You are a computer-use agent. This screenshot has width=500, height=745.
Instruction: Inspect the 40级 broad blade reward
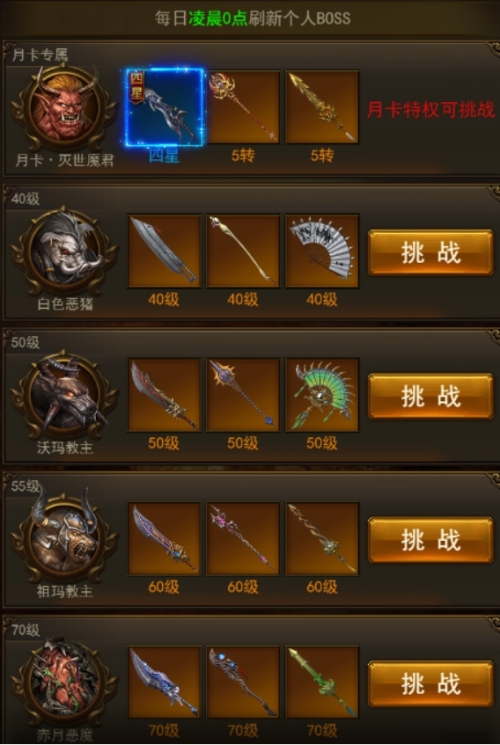pyautogui.click(x=164, y=251)
